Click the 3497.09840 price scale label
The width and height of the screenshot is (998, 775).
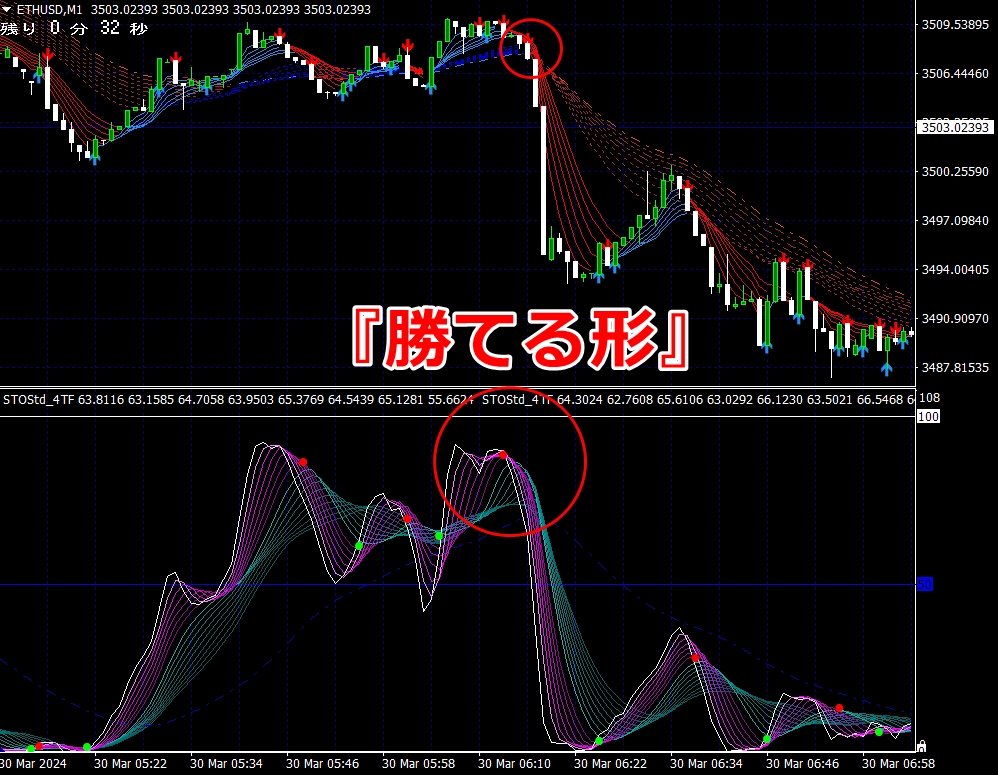(x=955, y=221)
